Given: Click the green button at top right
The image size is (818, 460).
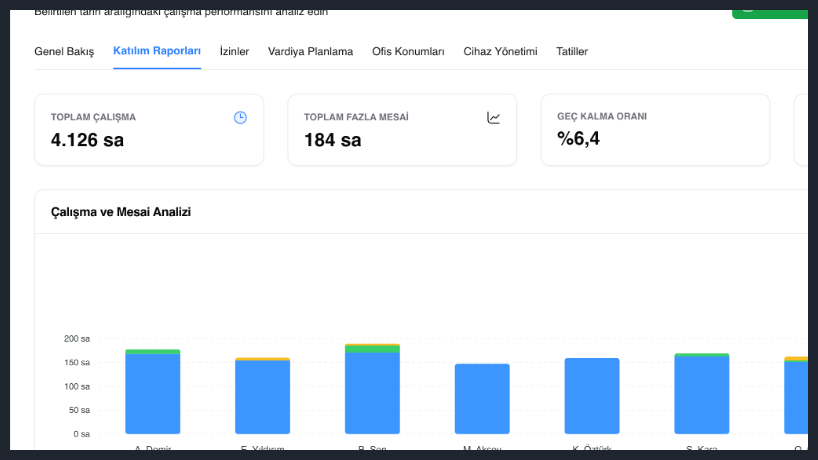Looking at the screenshot, I should pos(770,14).
